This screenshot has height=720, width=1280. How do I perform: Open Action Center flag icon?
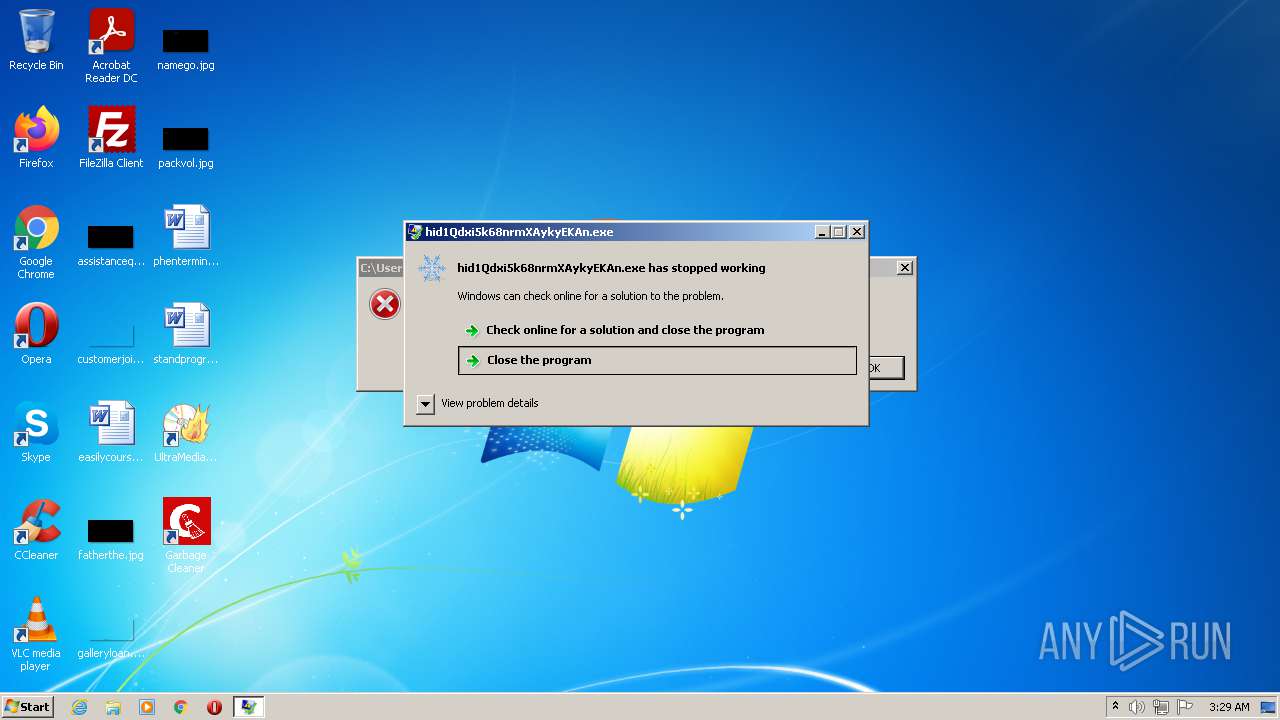click(x=1185, y=707)
